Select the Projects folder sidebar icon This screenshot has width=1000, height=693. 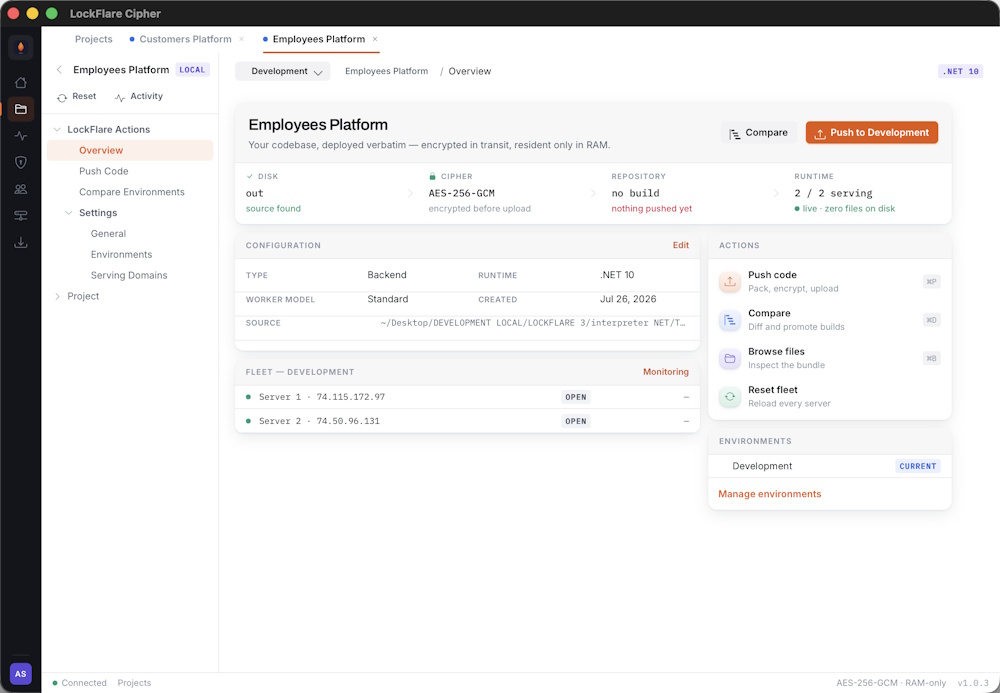pyautogui.click(x=20, y=109)
